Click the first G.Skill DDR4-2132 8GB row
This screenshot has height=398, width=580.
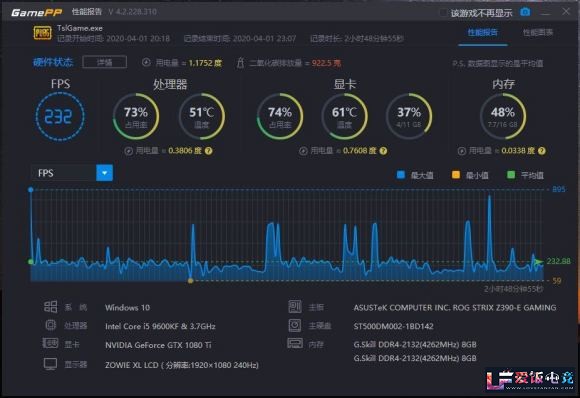tap(415, 344)
